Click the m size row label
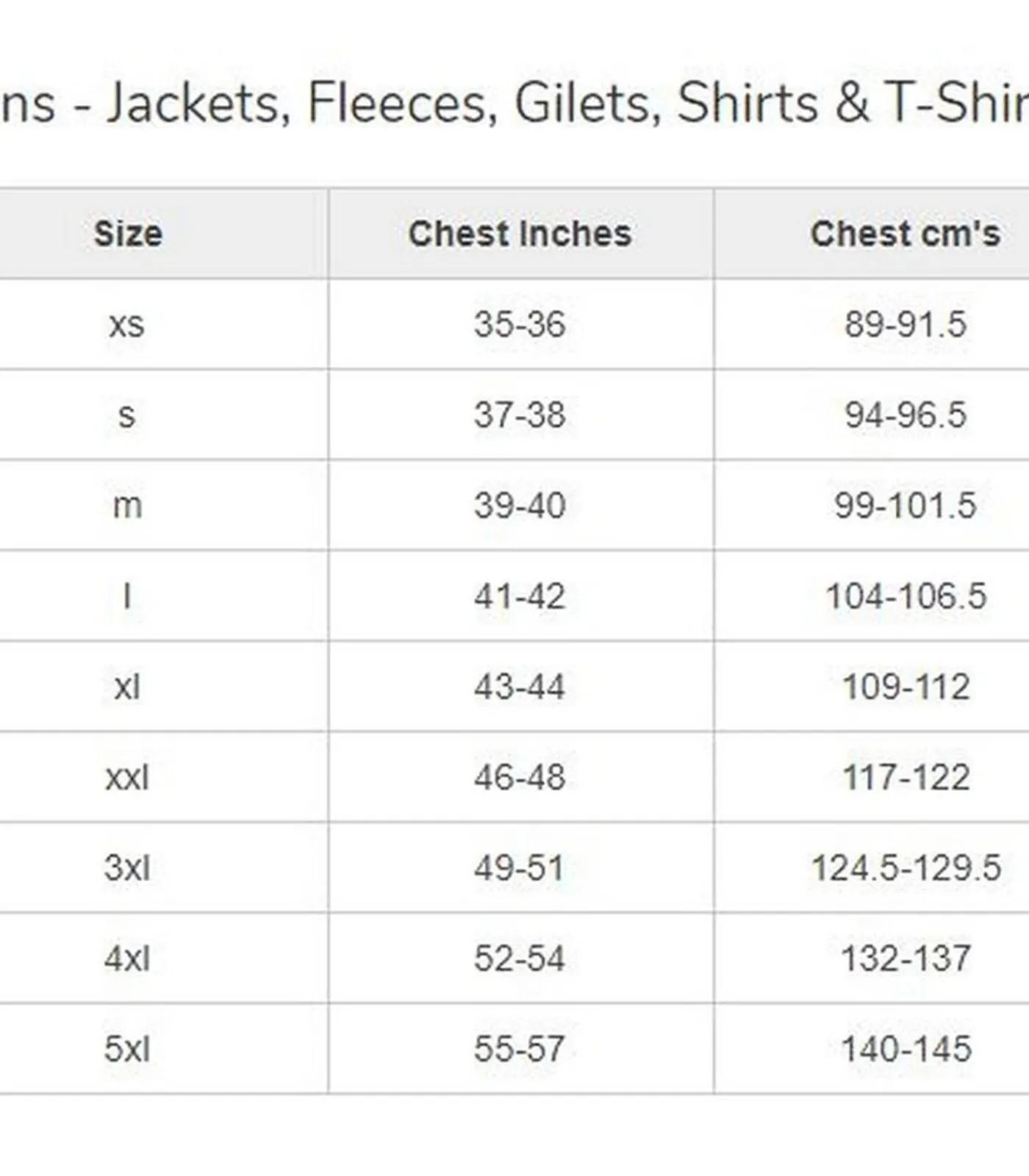 click(127, 506)
